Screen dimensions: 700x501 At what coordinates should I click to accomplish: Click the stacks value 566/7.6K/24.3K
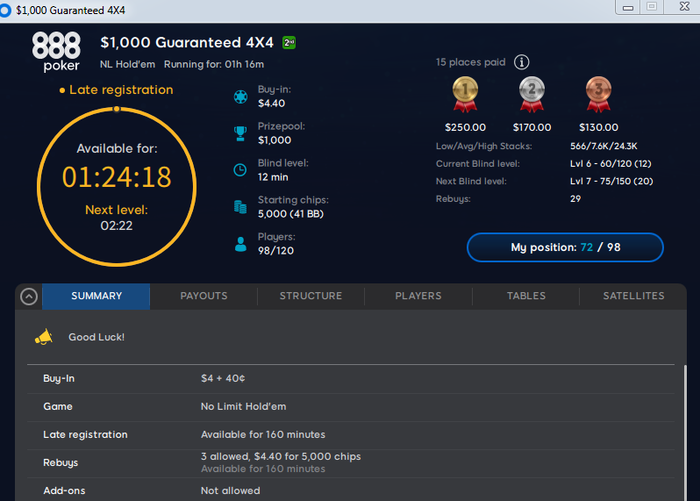point(604,146)
